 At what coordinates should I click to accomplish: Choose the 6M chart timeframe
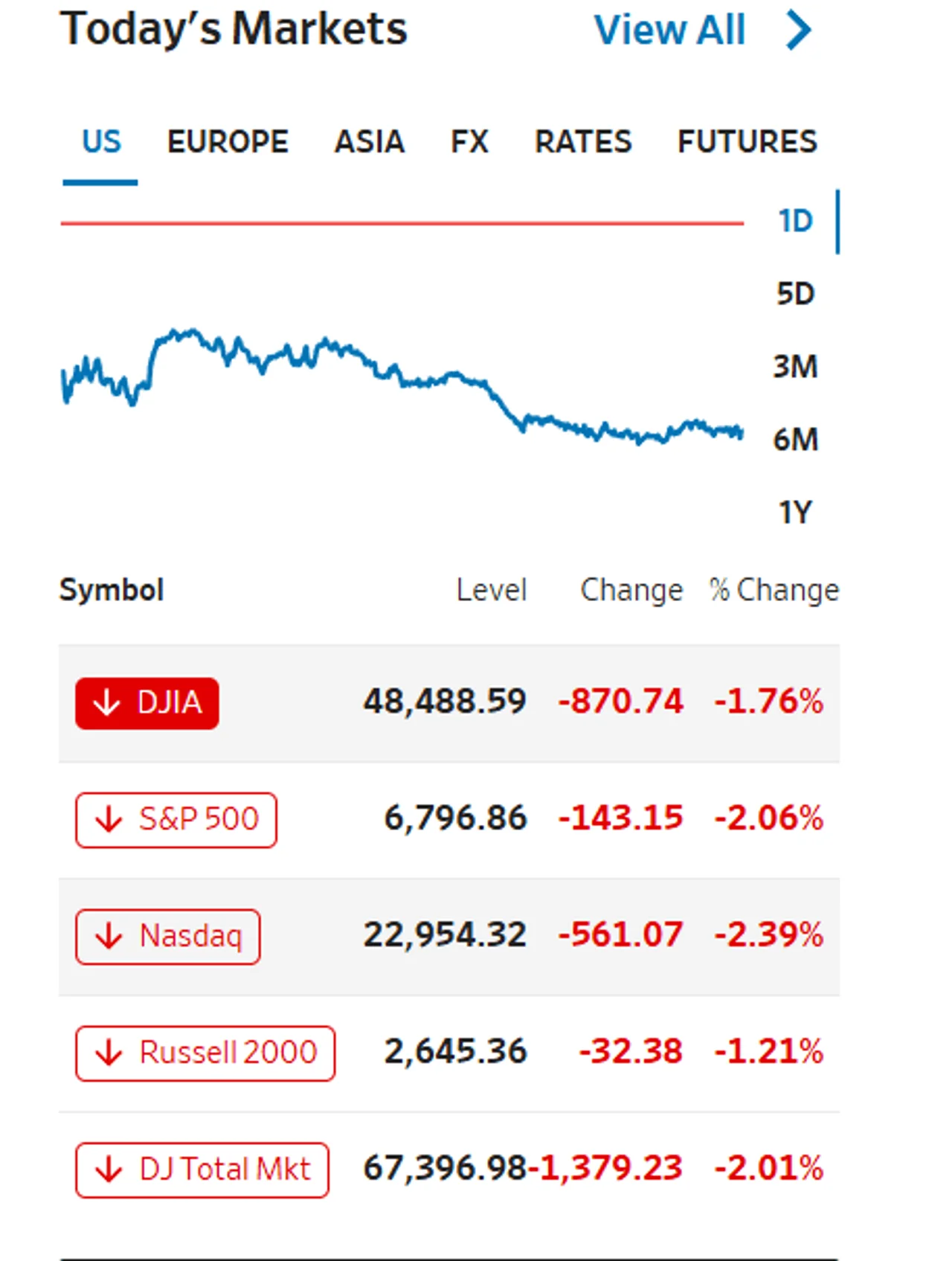pos(796,440)
